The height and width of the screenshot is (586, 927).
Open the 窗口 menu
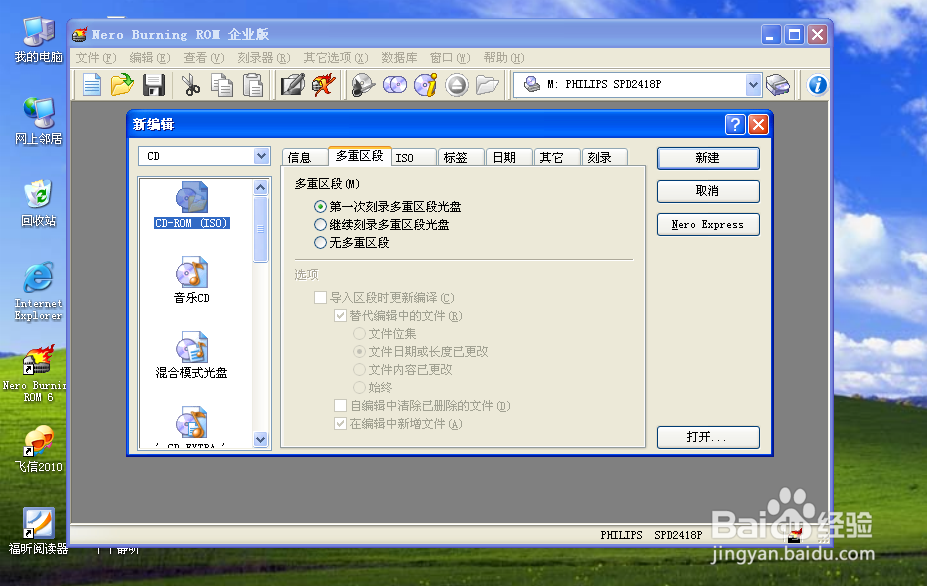[449, 58]
